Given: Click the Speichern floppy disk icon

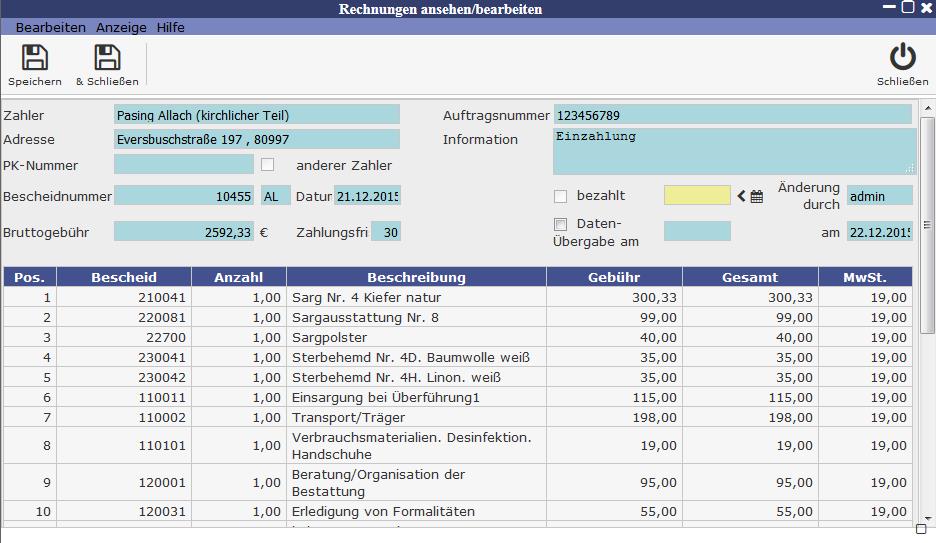Looking at the screenshot, I should (x=35, y=58).
